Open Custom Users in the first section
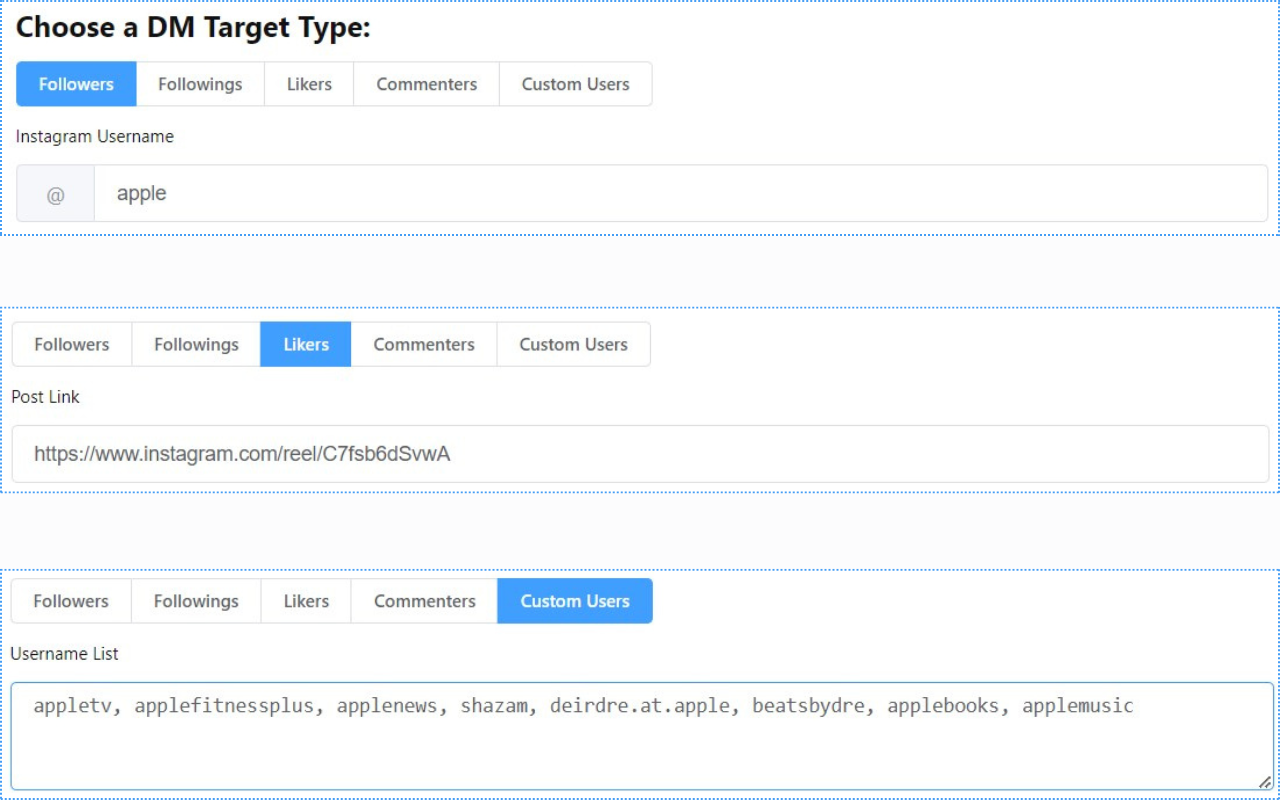This screenshot has height=800, width=1280. pyautogui.click(x=575, y=84)
